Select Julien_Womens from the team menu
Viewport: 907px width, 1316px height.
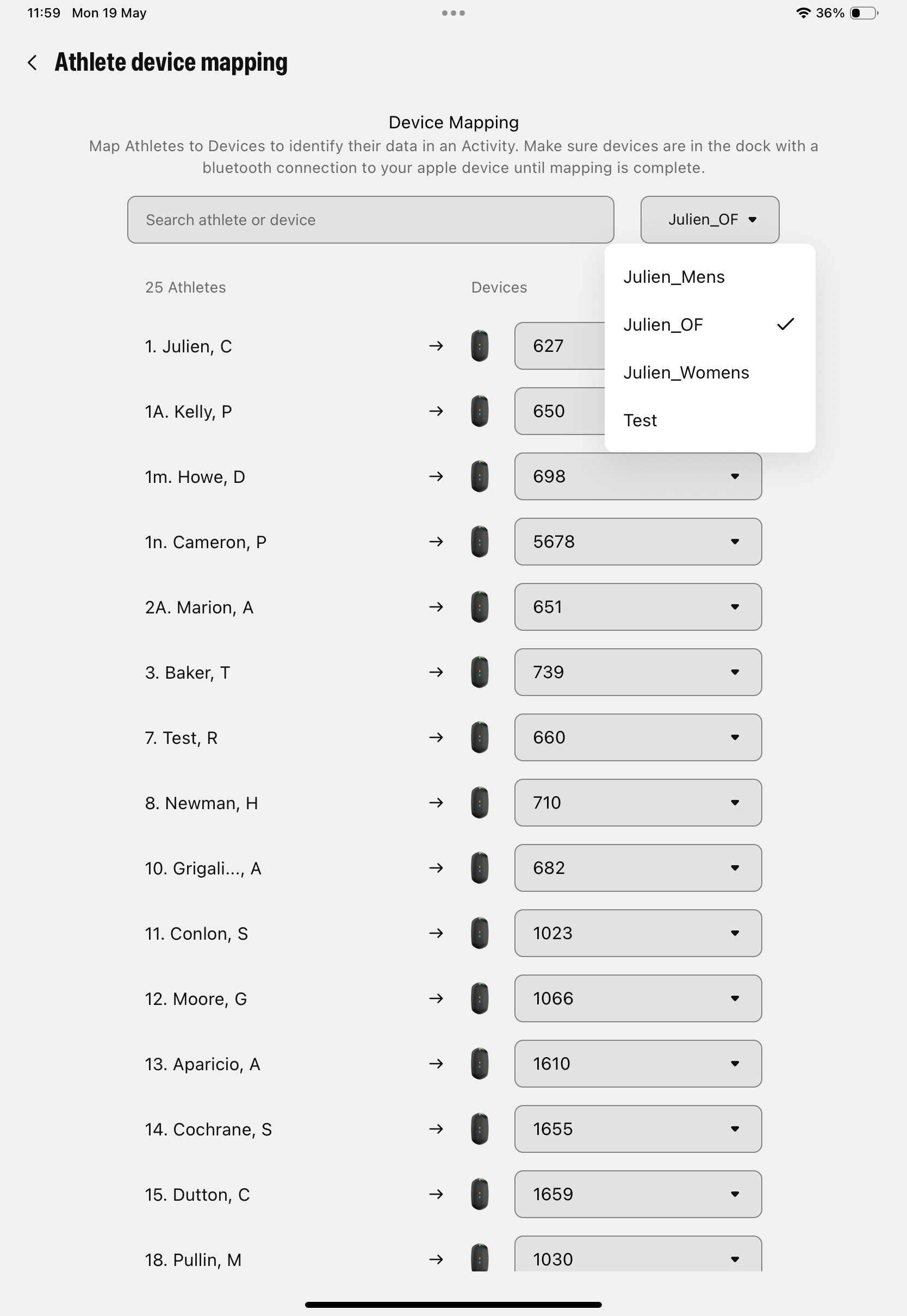(686, 372)
